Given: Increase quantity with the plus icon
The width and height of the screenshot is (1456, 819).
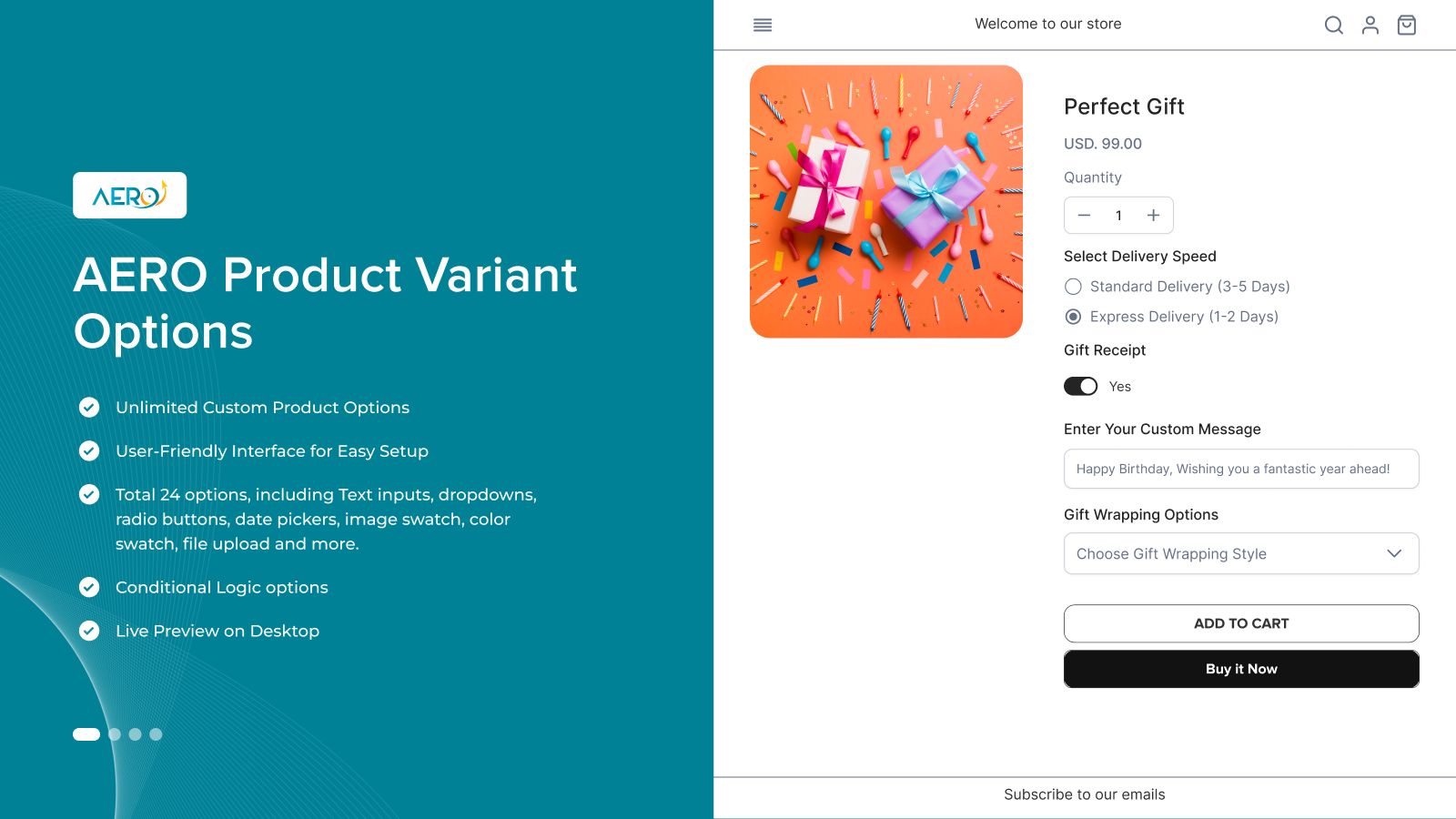Looking at the screenshot, I should tap(1153, 216).
